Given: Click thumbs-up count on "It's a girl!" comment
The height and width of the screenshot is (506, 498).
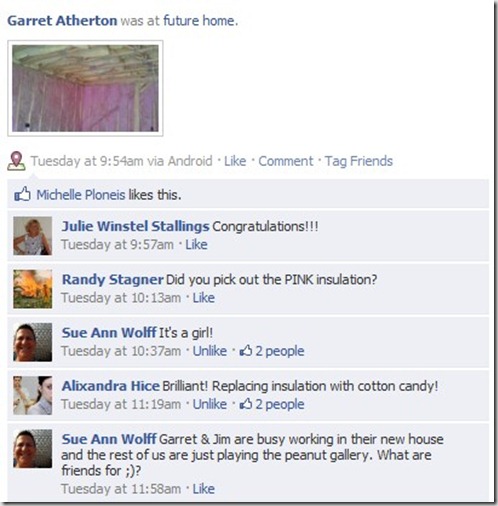Looking at the screenshot, I should 272,351.
